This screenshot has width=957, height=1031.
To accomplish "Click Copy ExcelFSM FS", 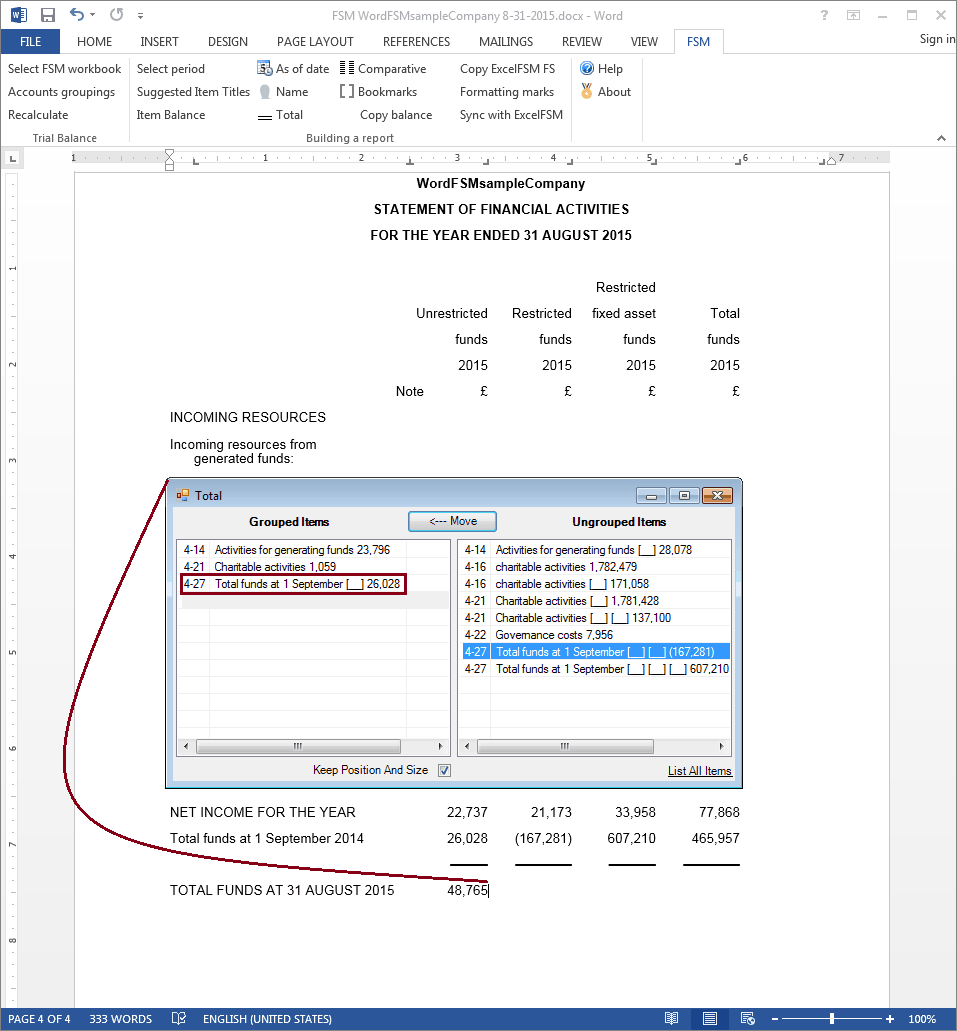I will tap(507, 68).
